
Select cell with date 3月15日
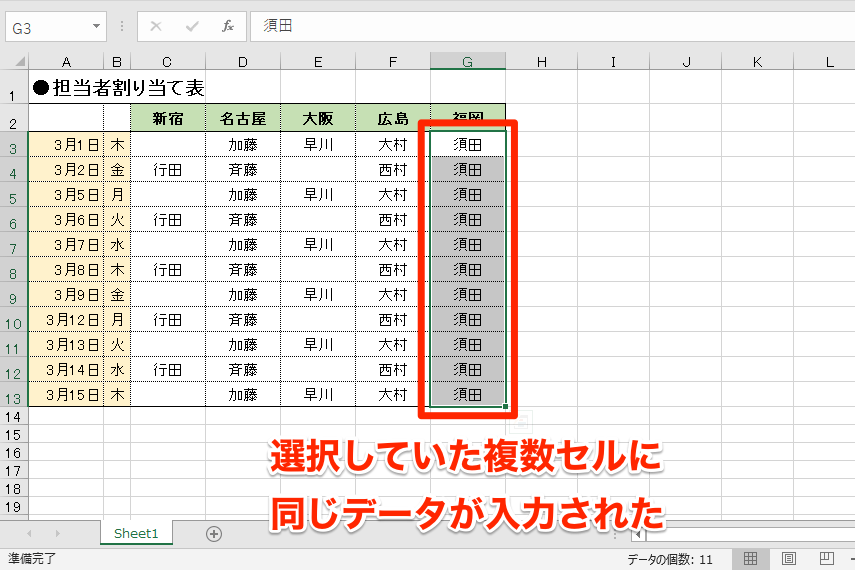(x=65, y=394)
